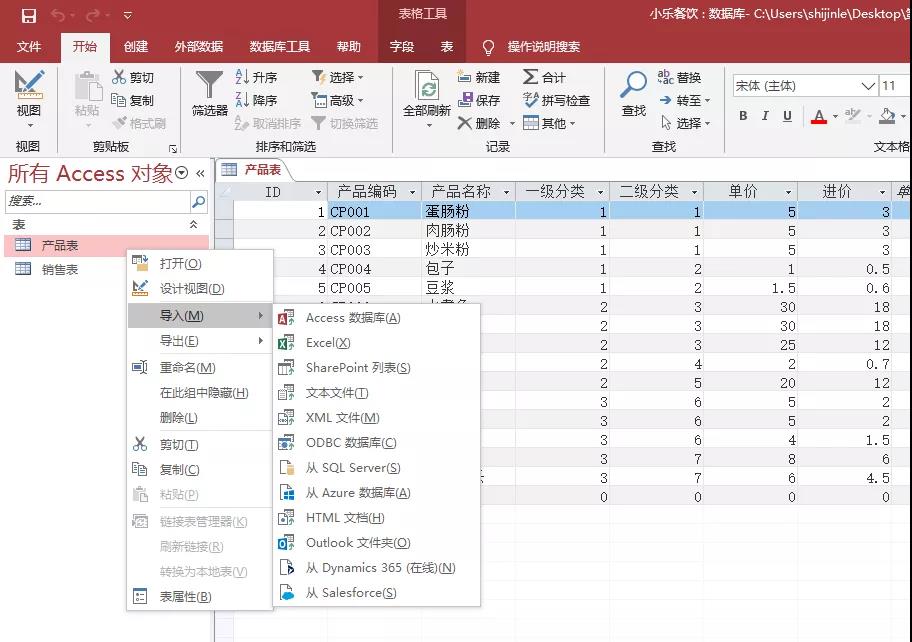Select the 销售表 table in navigation pane
The width and height of the screenshot is (912, 642).
click(x=106, y=269)
